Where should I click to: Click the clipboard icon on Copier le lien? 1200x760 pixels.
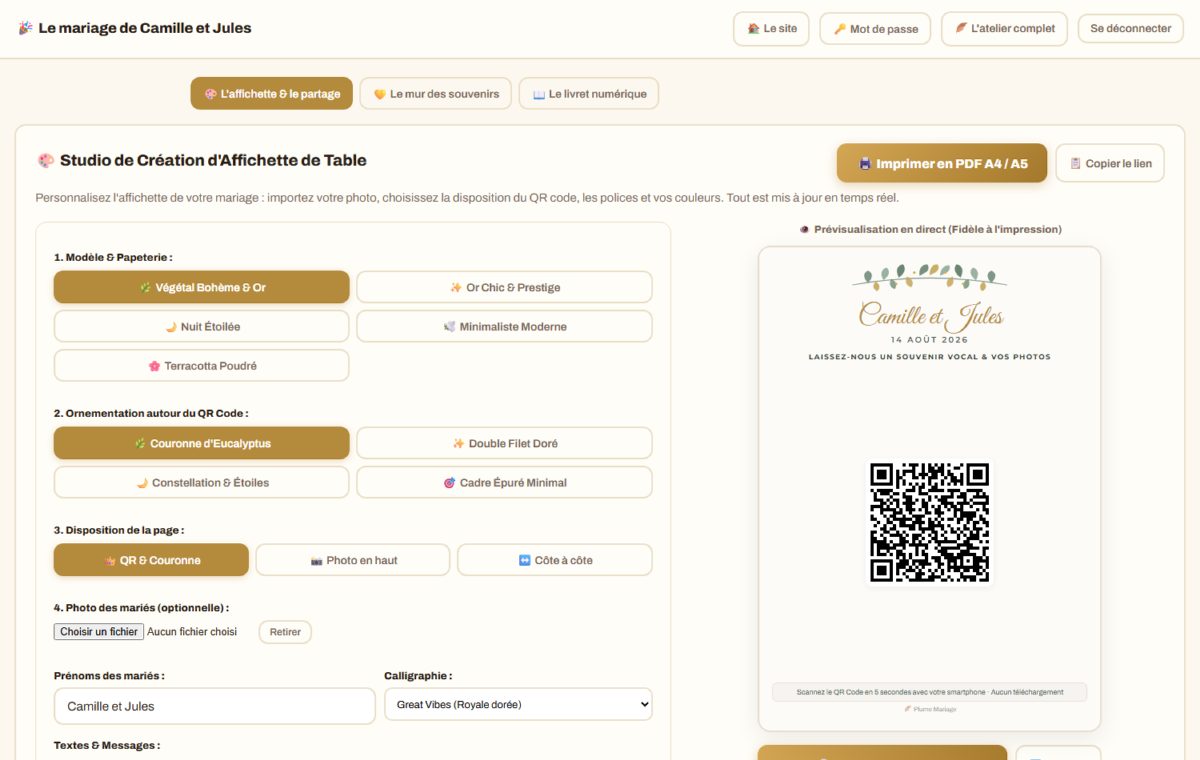click(x=1075, y=163)
